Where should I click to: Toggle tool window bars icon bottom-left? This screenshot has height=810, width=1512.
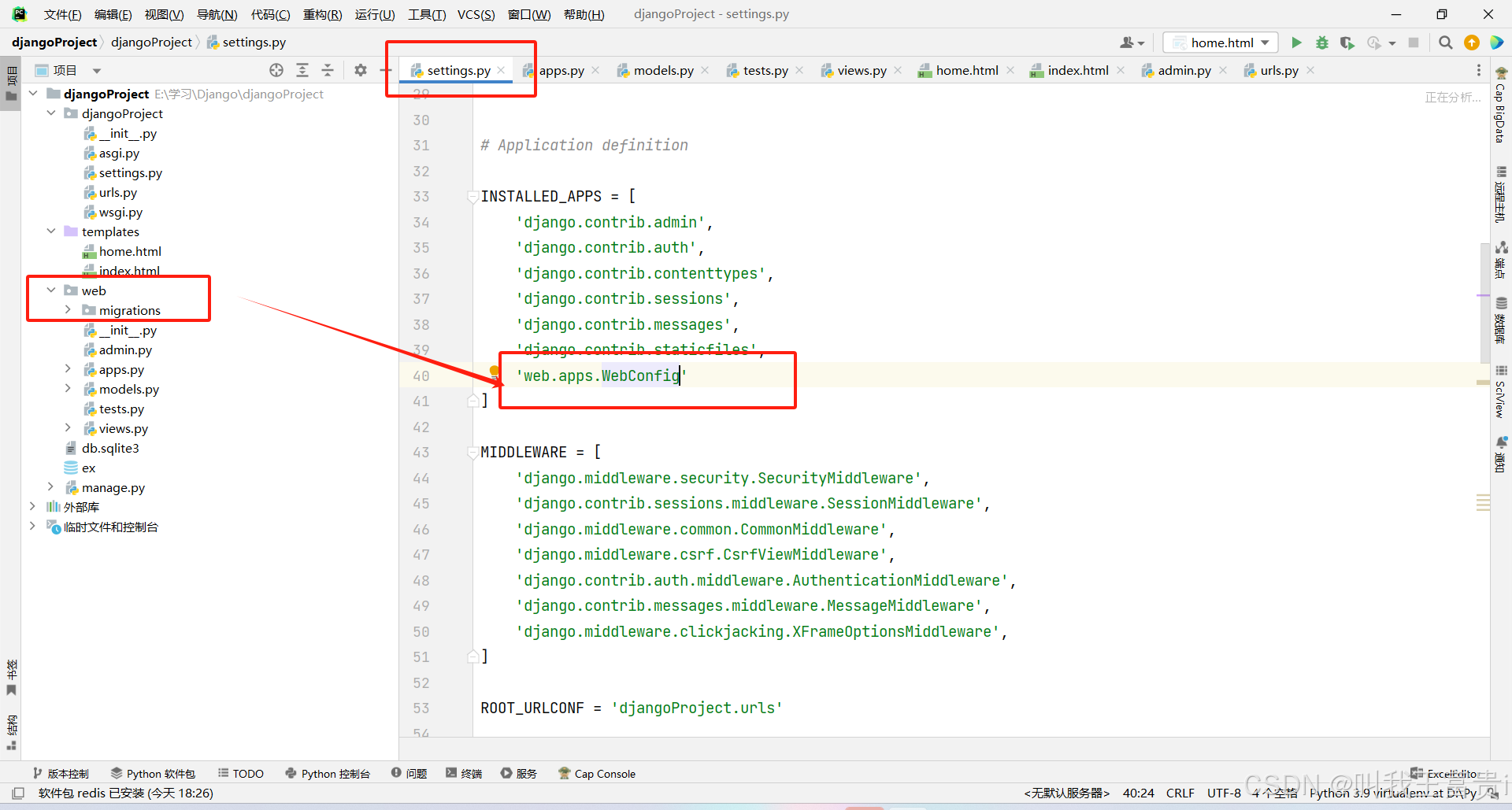coord(19,793)
